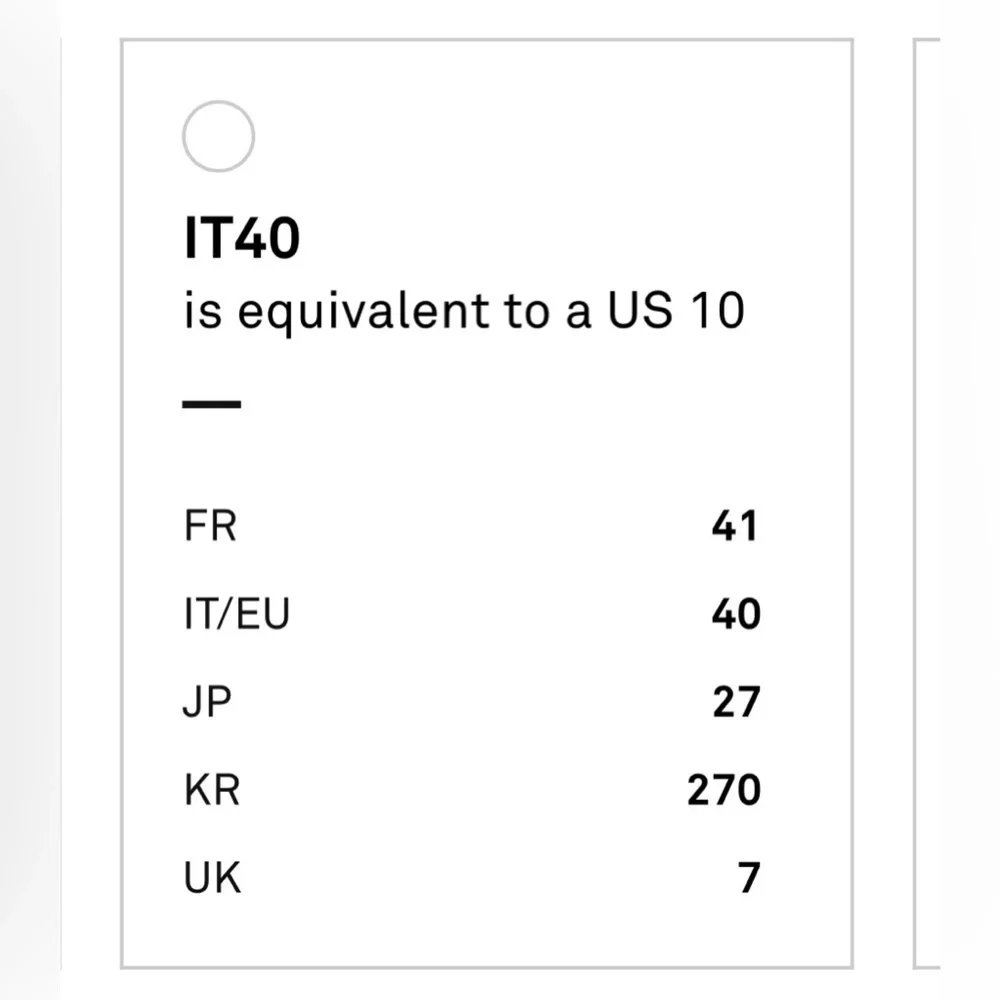1000x1000 pixels.
Task: Click the blank space between JP and 27
Action: [472, 702]
